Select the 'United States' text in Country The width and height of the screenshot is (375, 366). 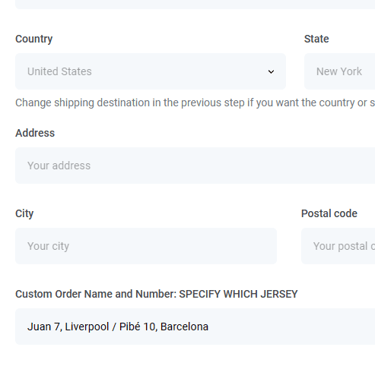pyautogui.click(x=59, y=71)
